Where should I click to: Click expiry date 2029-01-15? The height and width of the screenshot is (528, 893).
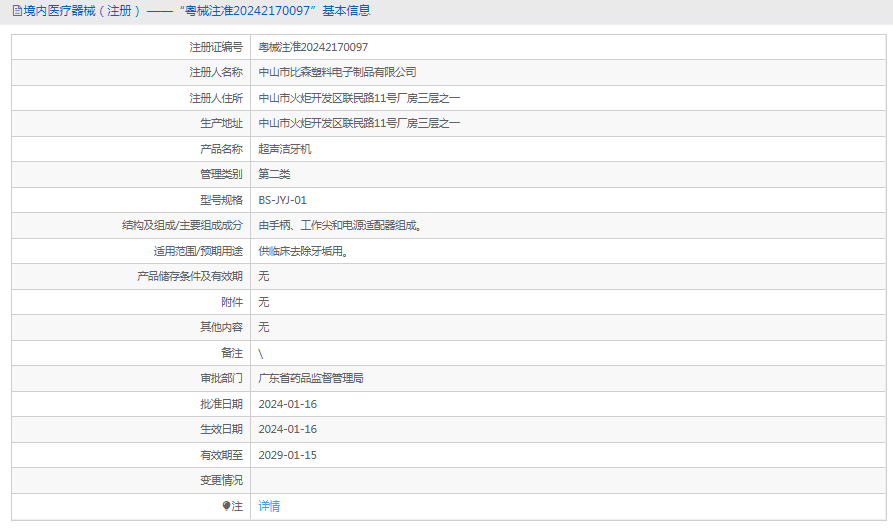click(x=288, y=455)
